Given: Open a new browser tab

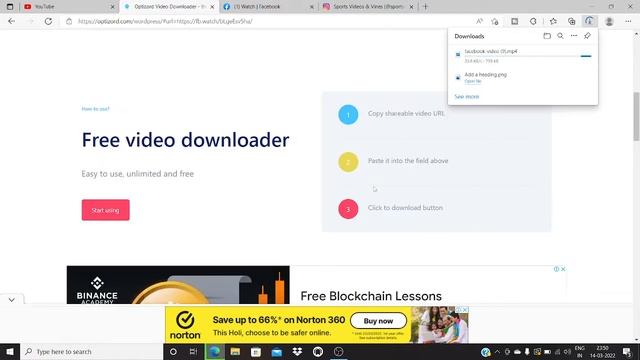Looking at the screenshot, I should click(425, 7).
